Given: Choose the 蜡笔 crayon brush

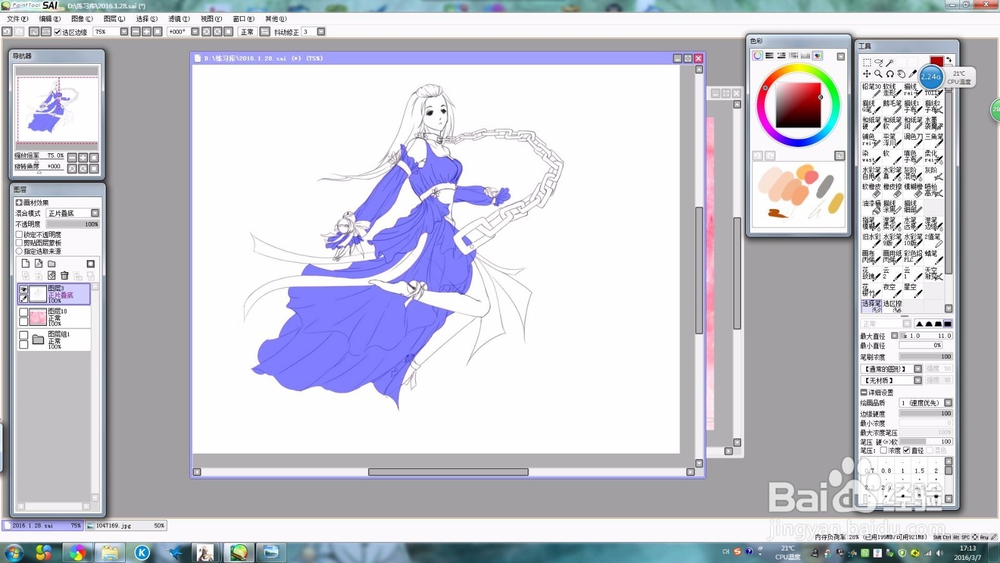Looking at the screenshot, I should pyautogui.click(x=934, y=257).
